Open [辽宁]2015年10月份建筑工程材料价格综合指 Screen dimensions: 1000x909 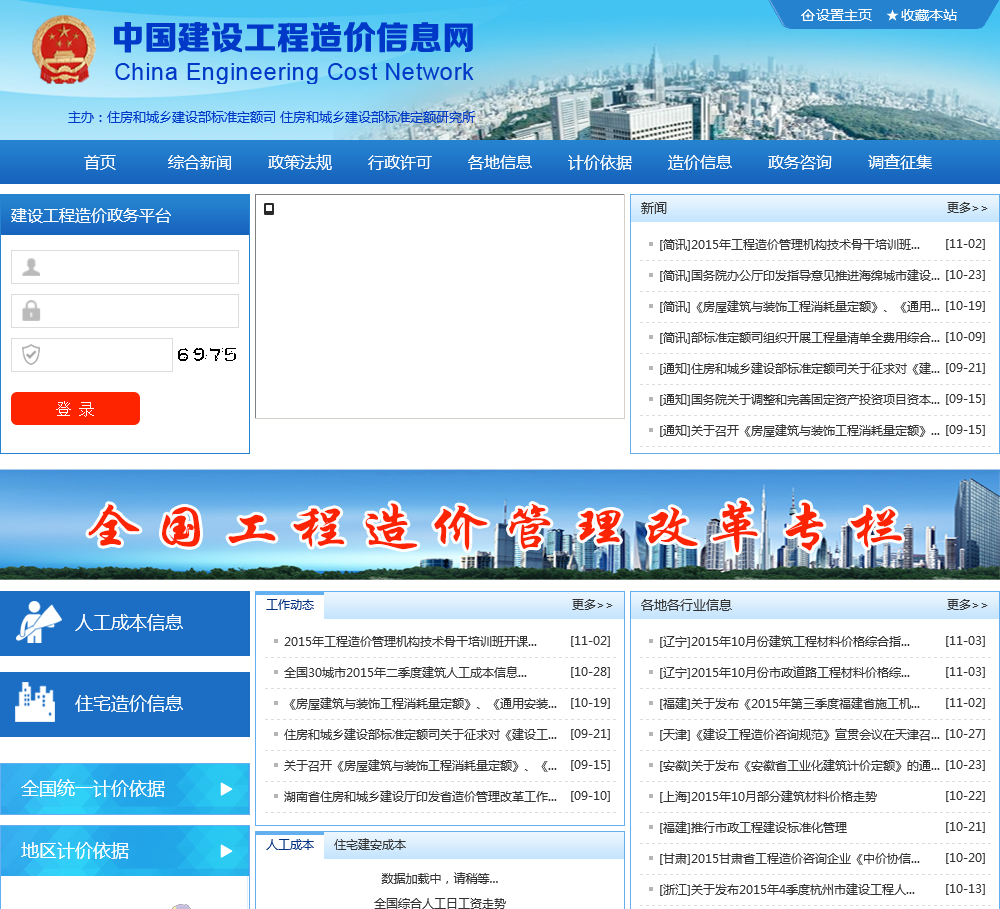point(784,642)
